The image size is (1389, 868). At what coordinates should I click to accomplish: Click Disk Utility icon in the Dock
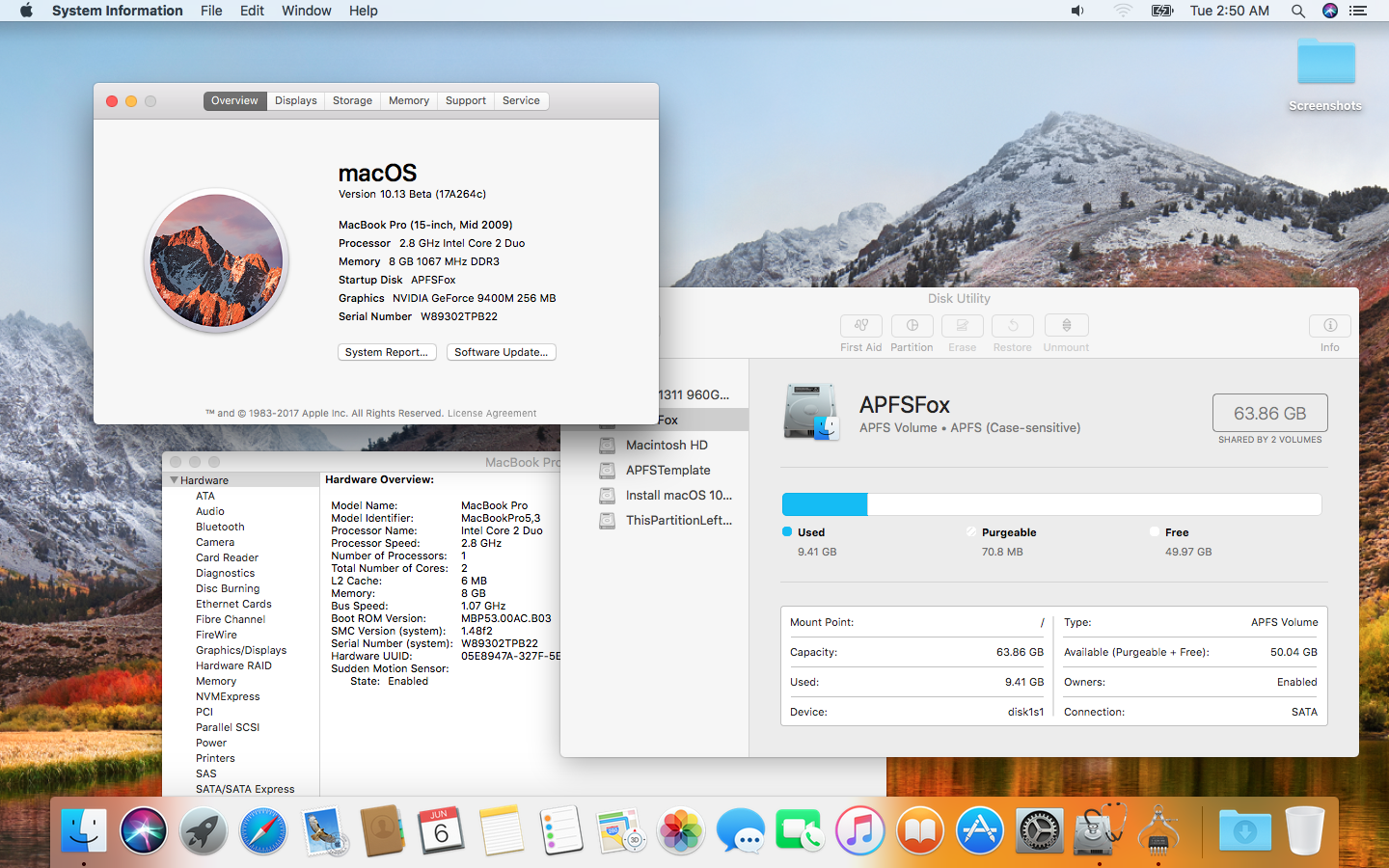(1100, 830)
